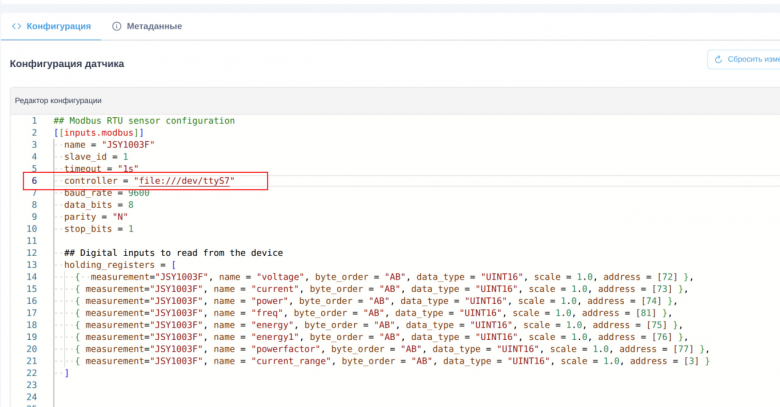
Task: Click line number 1 in the gutter
Action: point(34,121)
